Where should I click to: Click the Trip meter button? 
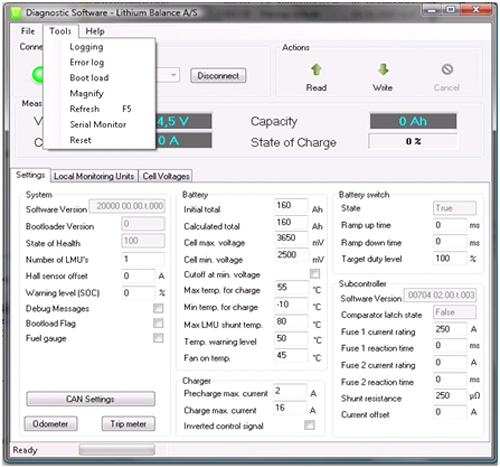pyautogui.click(x=128, y=424)
